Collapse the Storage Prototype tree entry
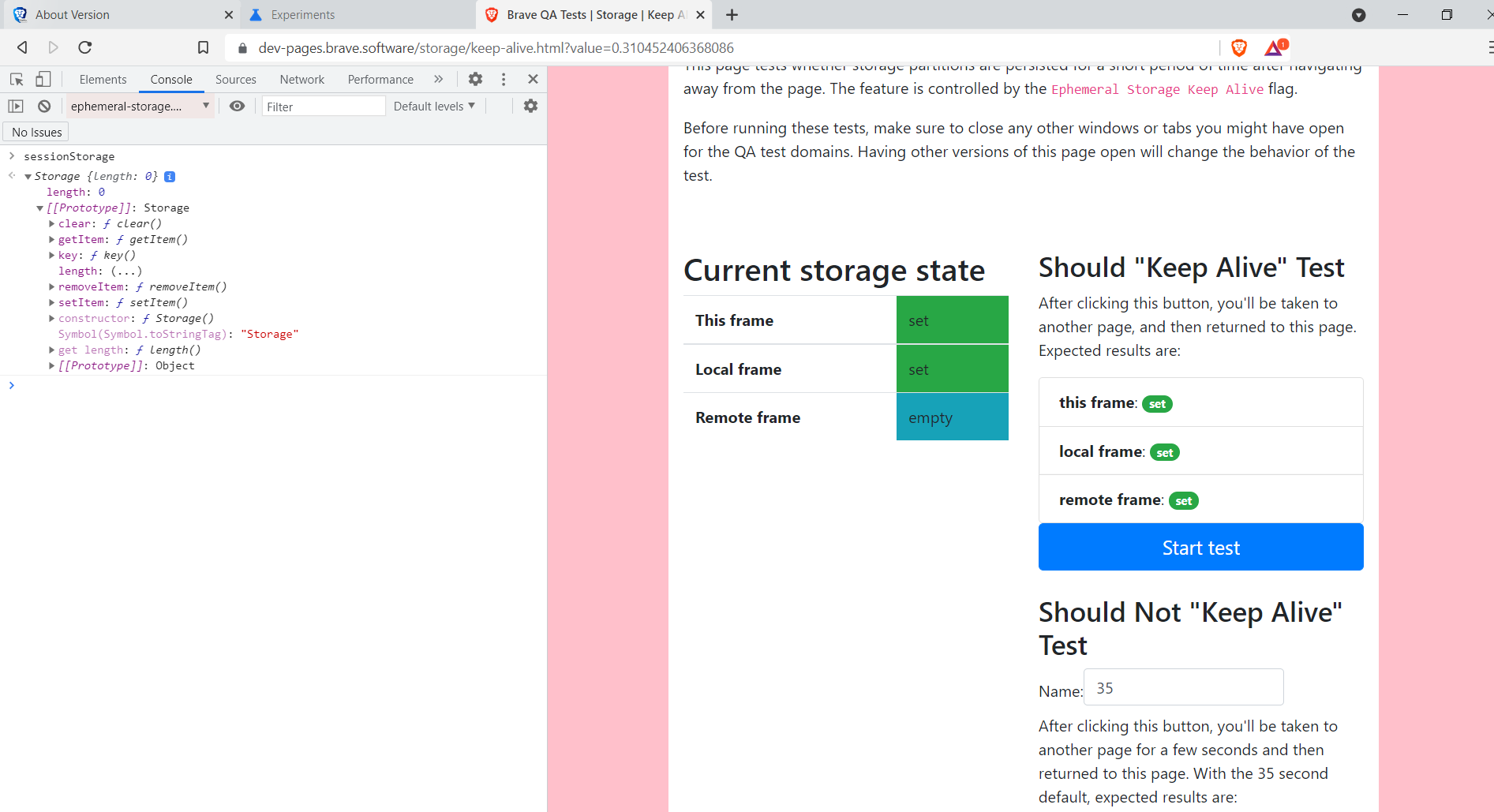The width and height of the screenshot is (1494, 812). coord(39,208)
